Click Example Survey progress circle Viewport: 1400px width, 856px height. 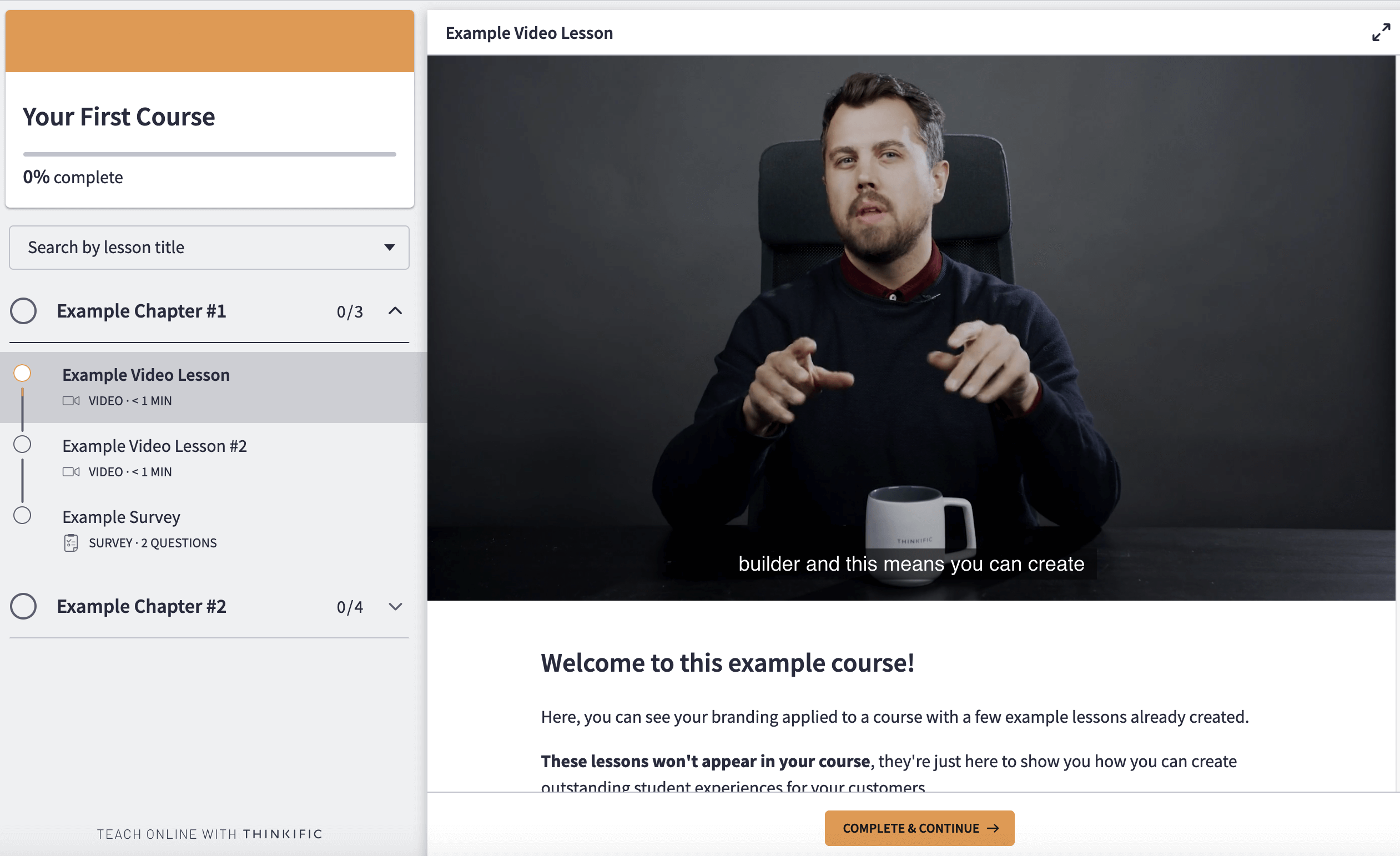pos(22,515)
